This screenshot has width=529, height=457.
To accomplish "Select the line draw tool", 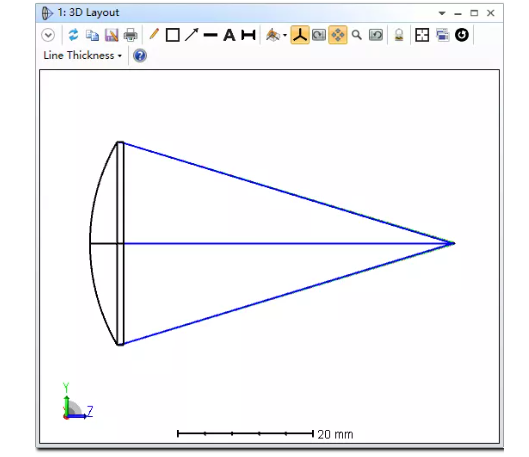I will coord(211,35).
